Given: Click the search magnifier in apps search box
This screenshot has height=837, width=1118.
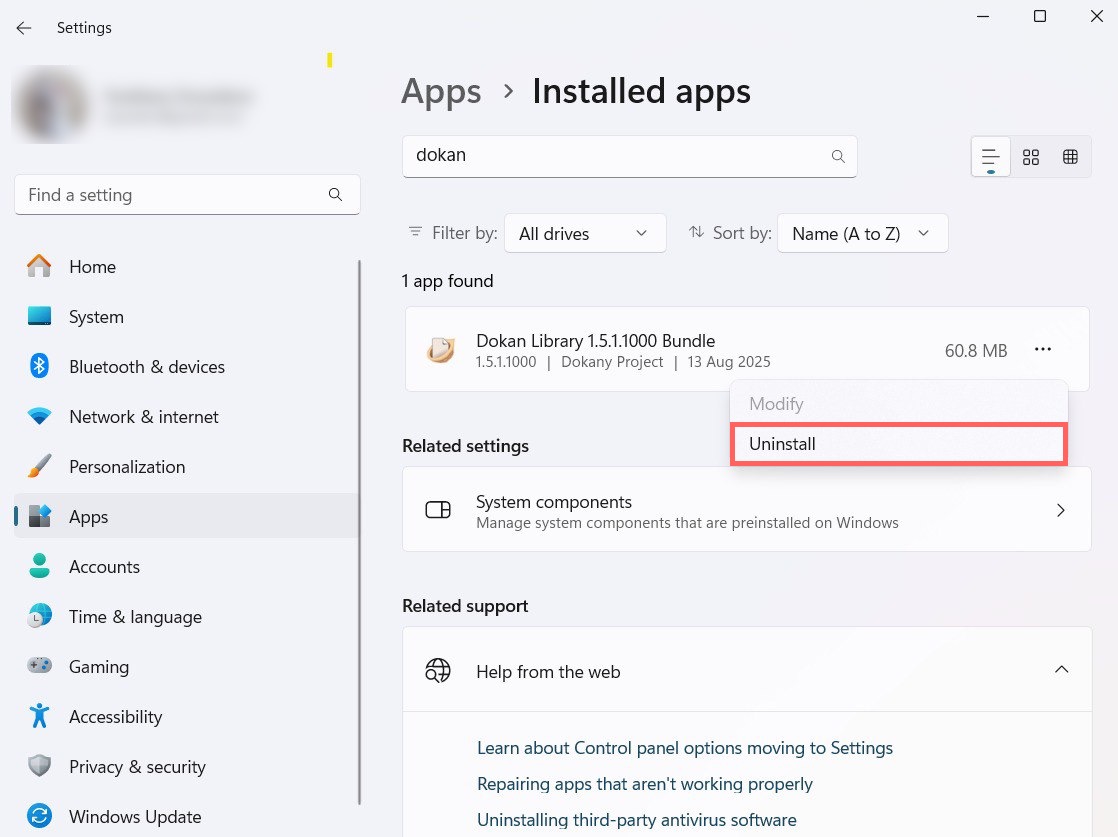Looking at the screenshot, I should point(838,156).
